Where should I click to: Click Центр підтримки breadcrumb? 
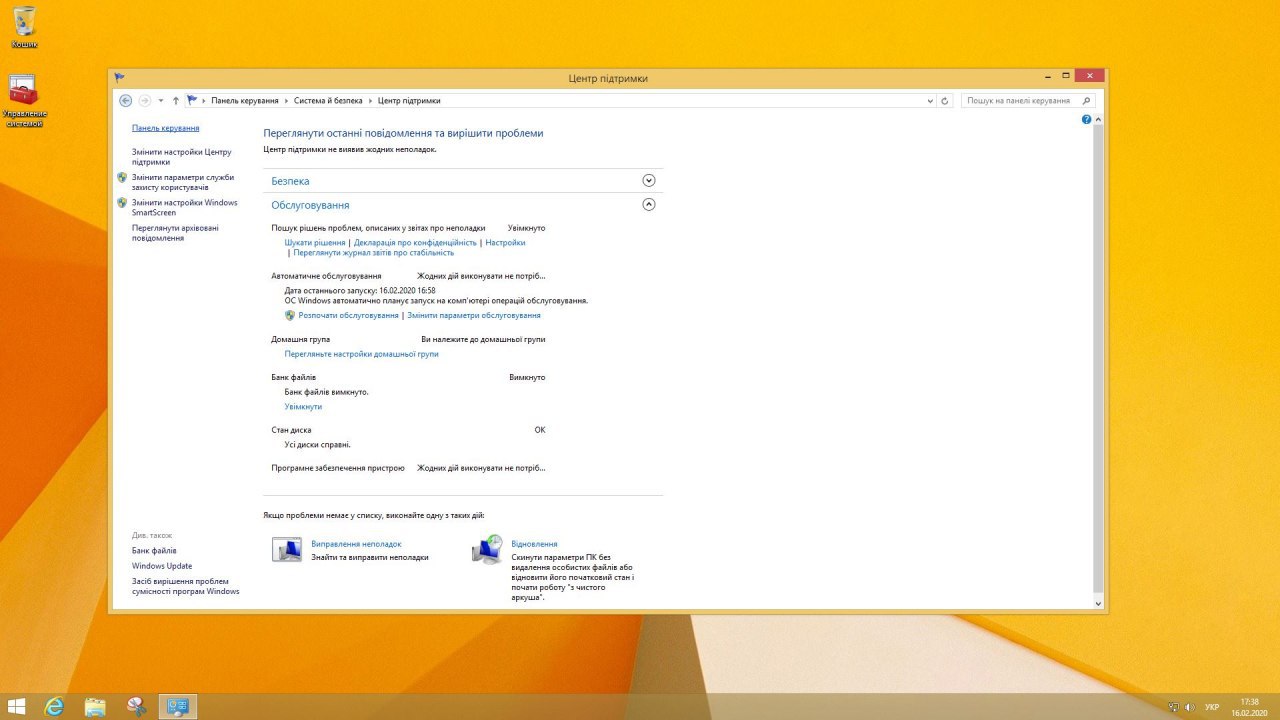point(409,101)
